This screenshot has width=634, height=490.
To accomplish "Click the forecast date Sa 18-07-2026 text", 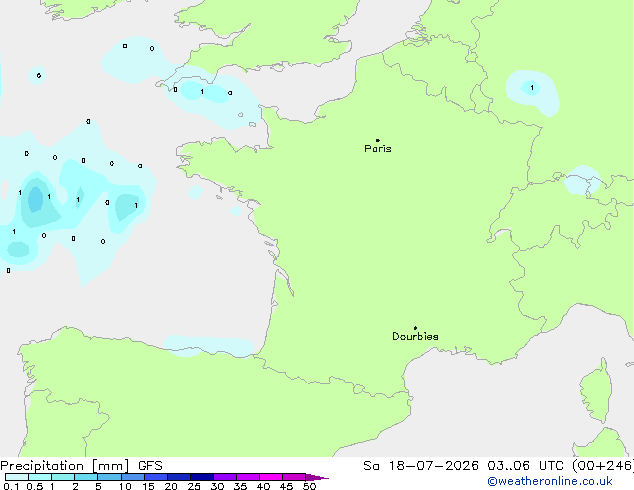I will 421,466.
